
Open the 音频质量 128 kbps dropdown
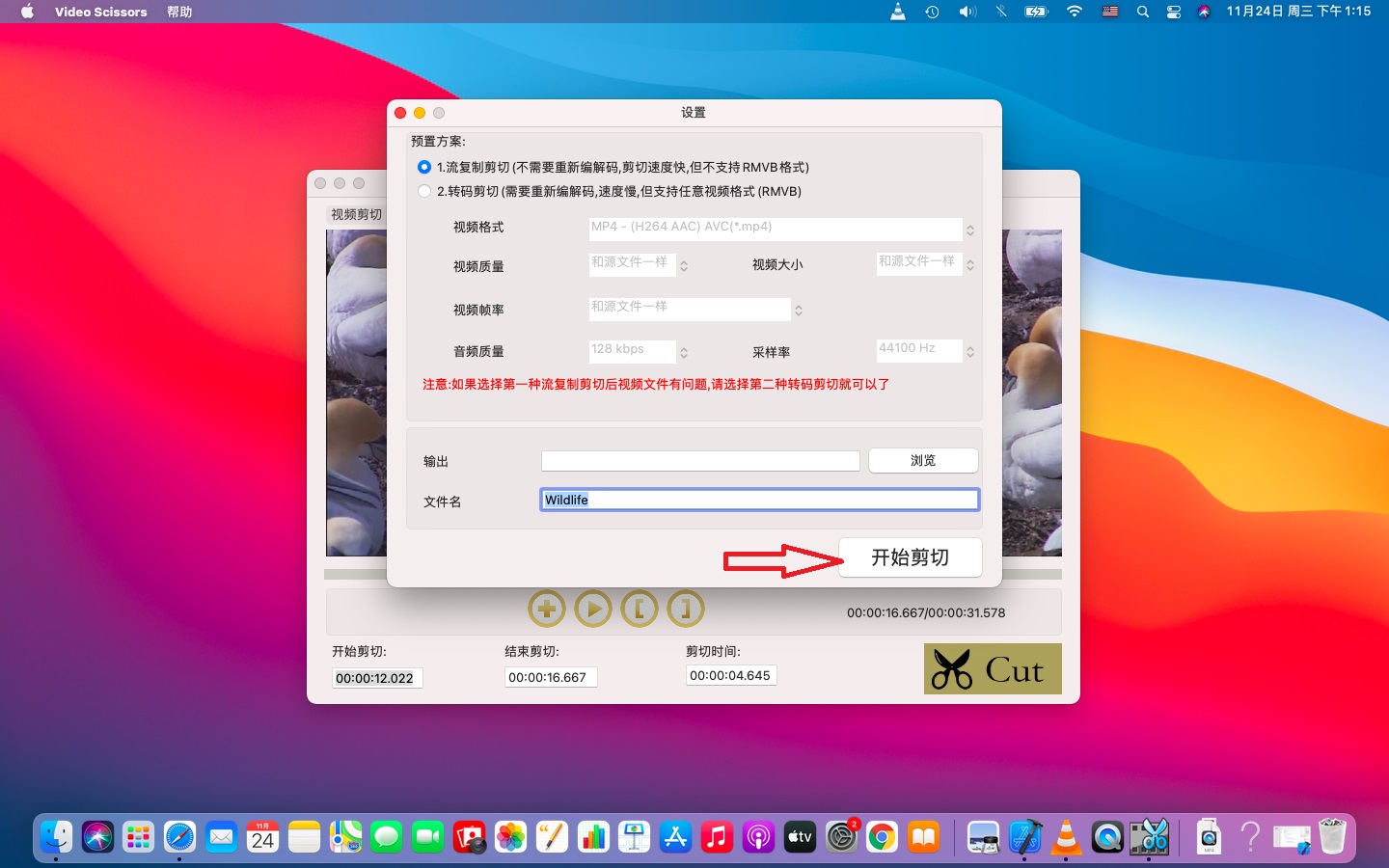pyautogui.click(x=639, y=351)
